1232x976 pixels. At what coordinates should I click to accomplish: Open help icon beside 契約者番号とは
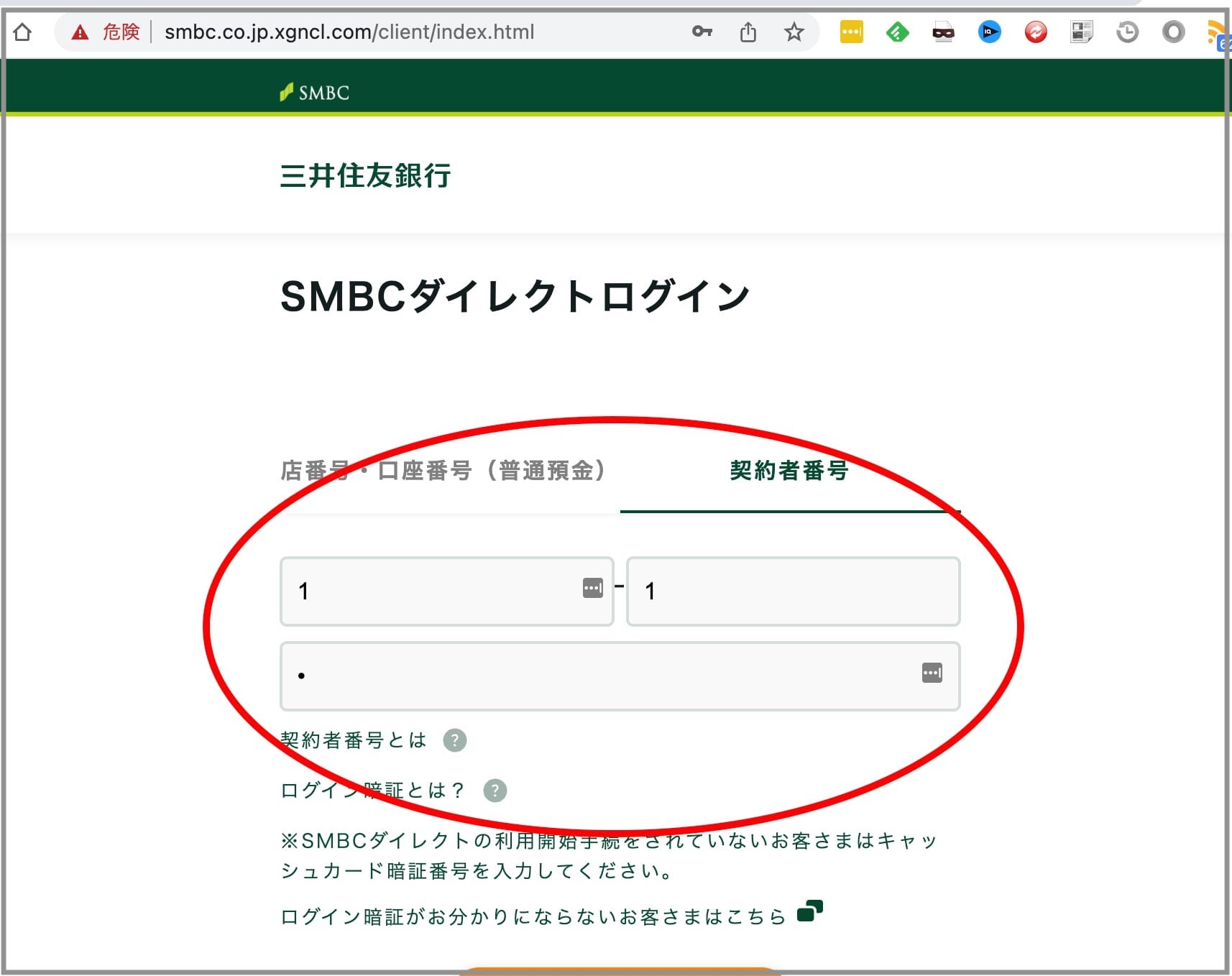pos(454,740)
